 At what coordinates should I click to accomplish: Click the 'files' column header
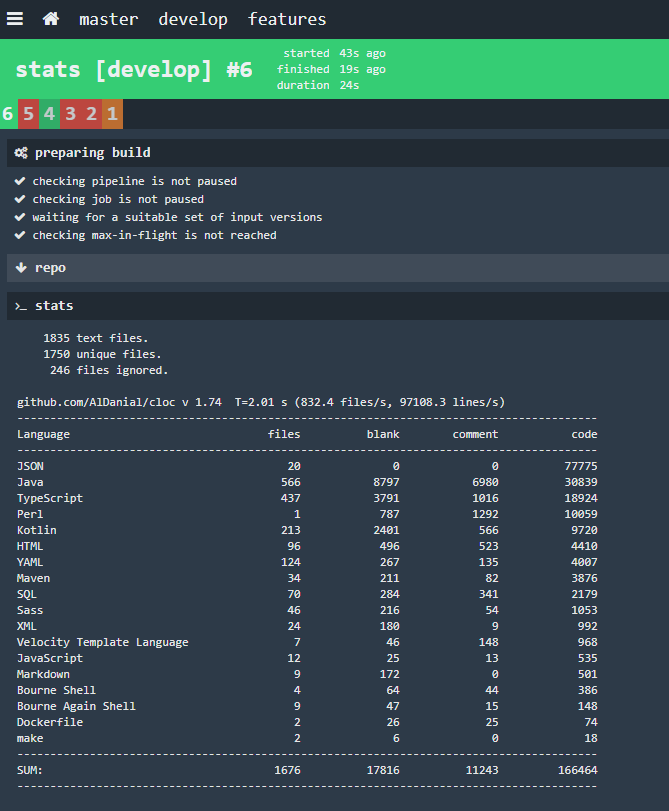[284, 434]
